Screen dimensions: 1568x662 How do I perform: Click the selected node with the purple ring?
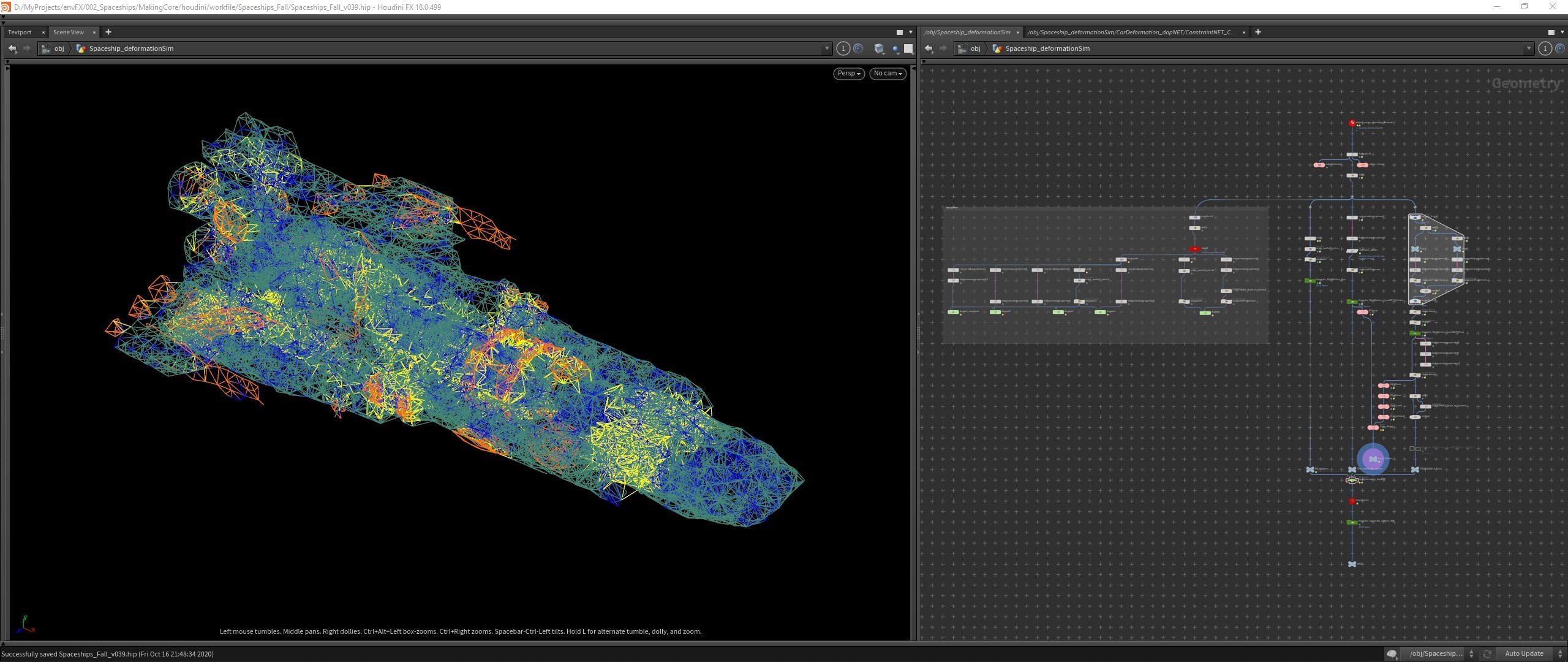click(1373, 459)
